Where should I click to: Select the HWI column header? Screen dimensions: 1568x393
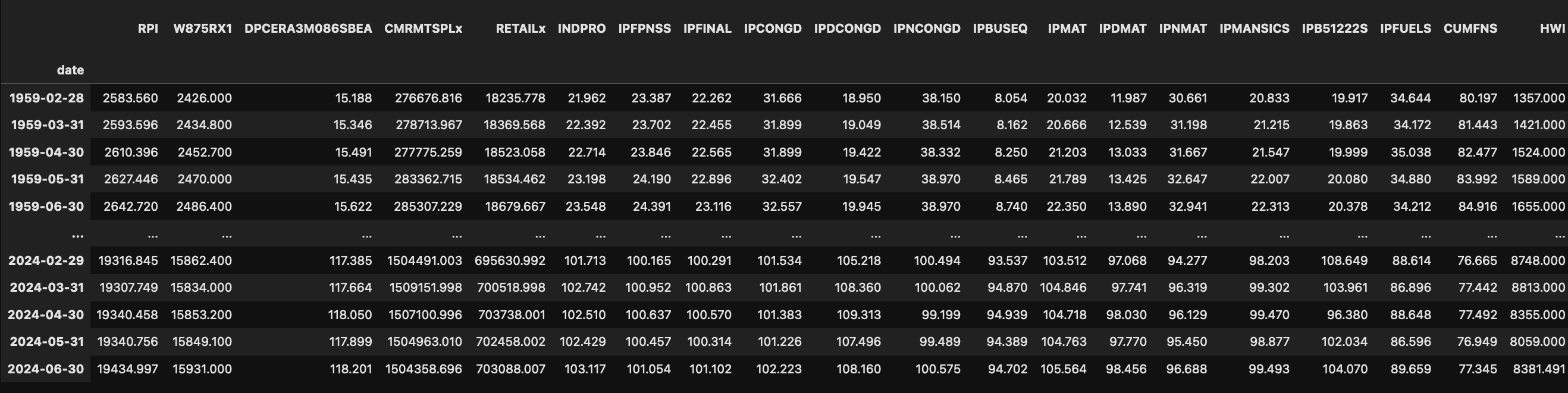point(1551,29)
